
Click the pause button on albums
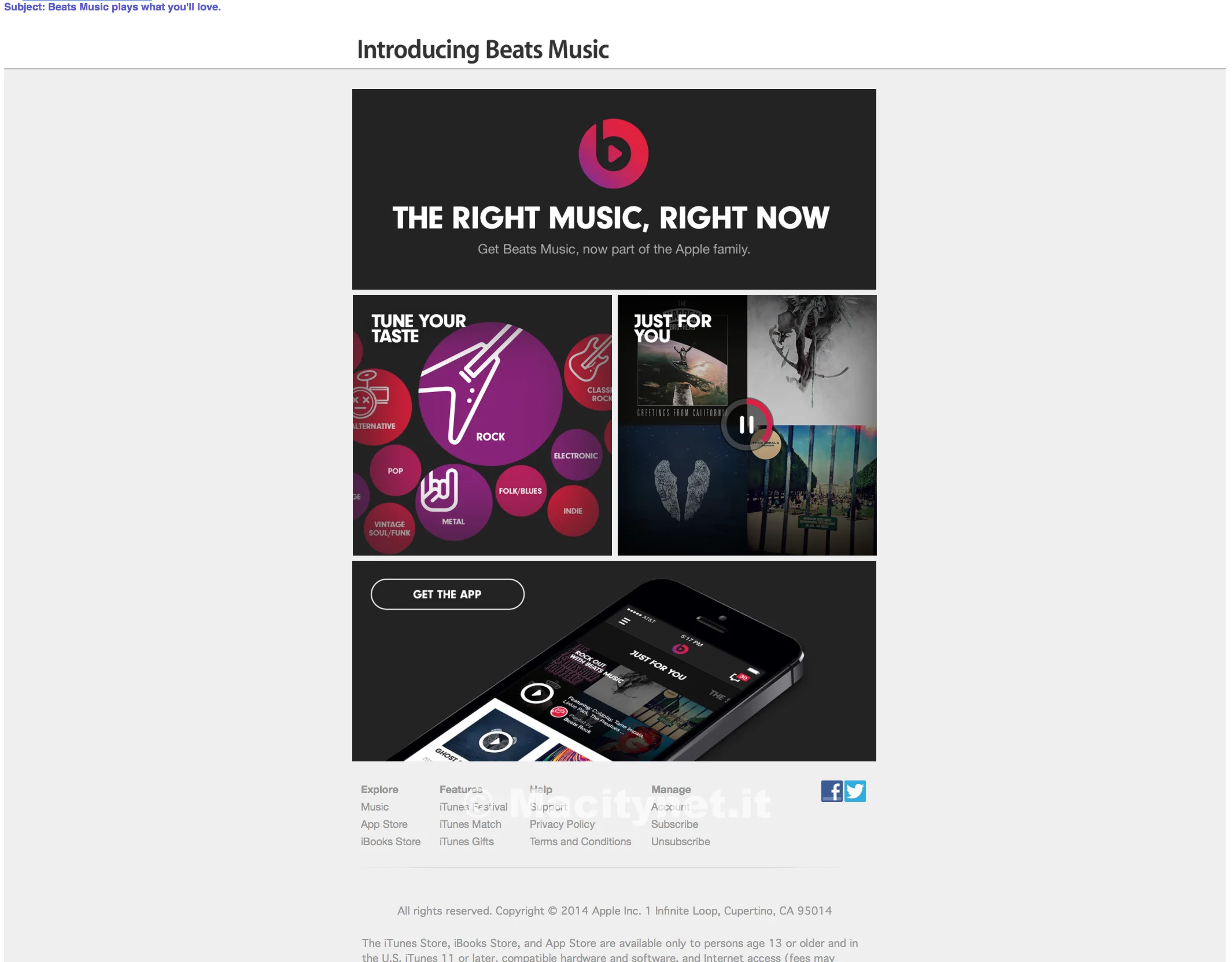[747, 425]
